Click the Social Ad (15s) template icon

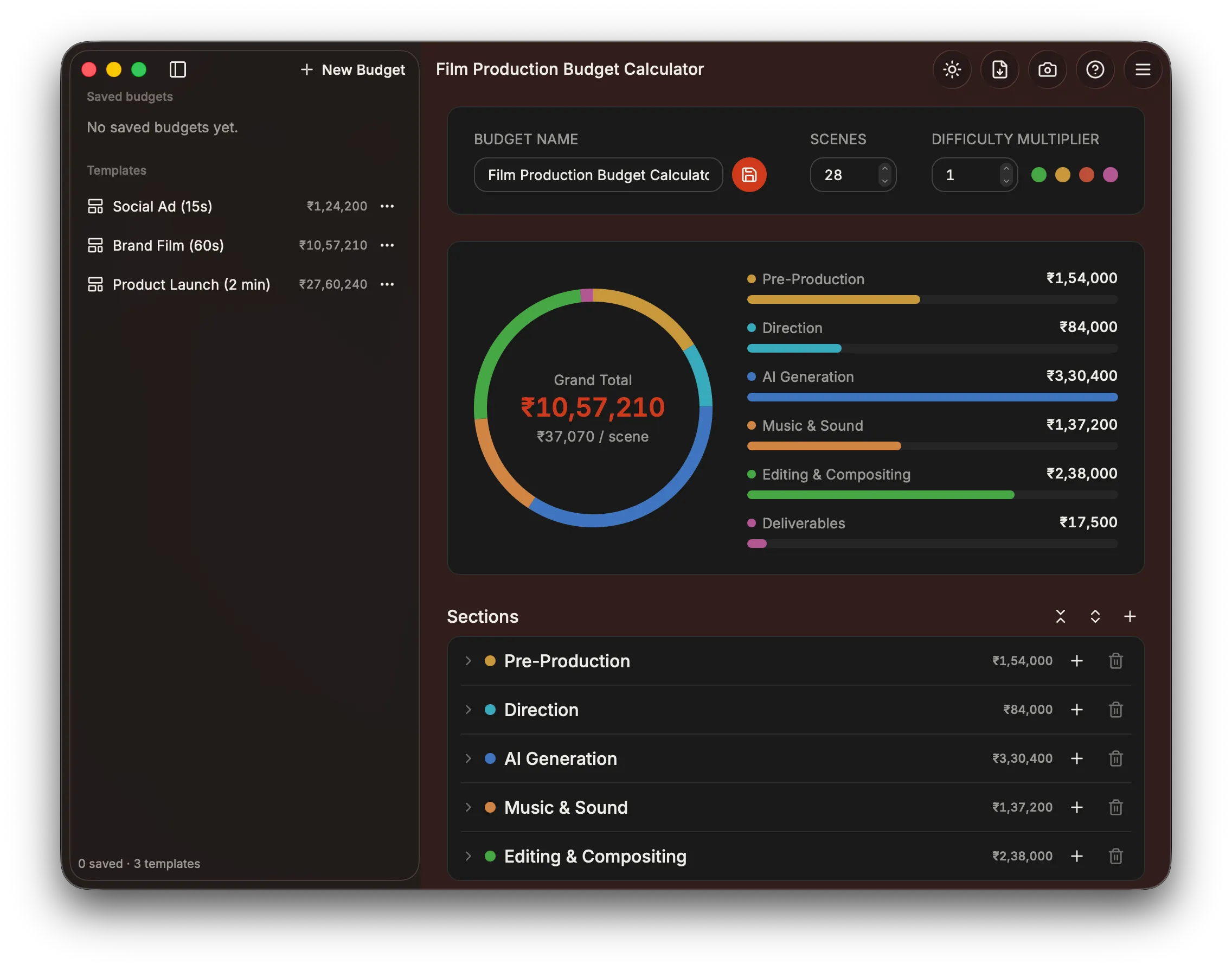click(95, 206)
